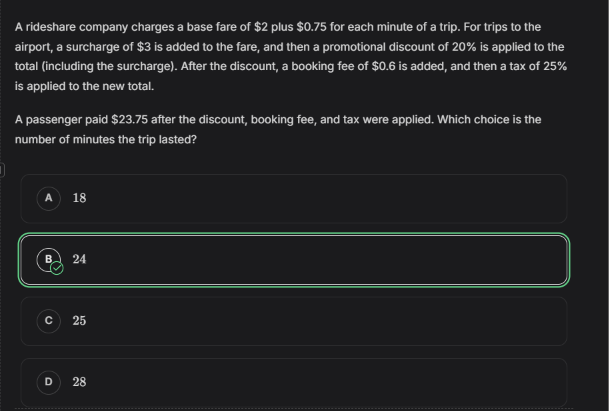Select the highlighted answer card B

(294, 260)
